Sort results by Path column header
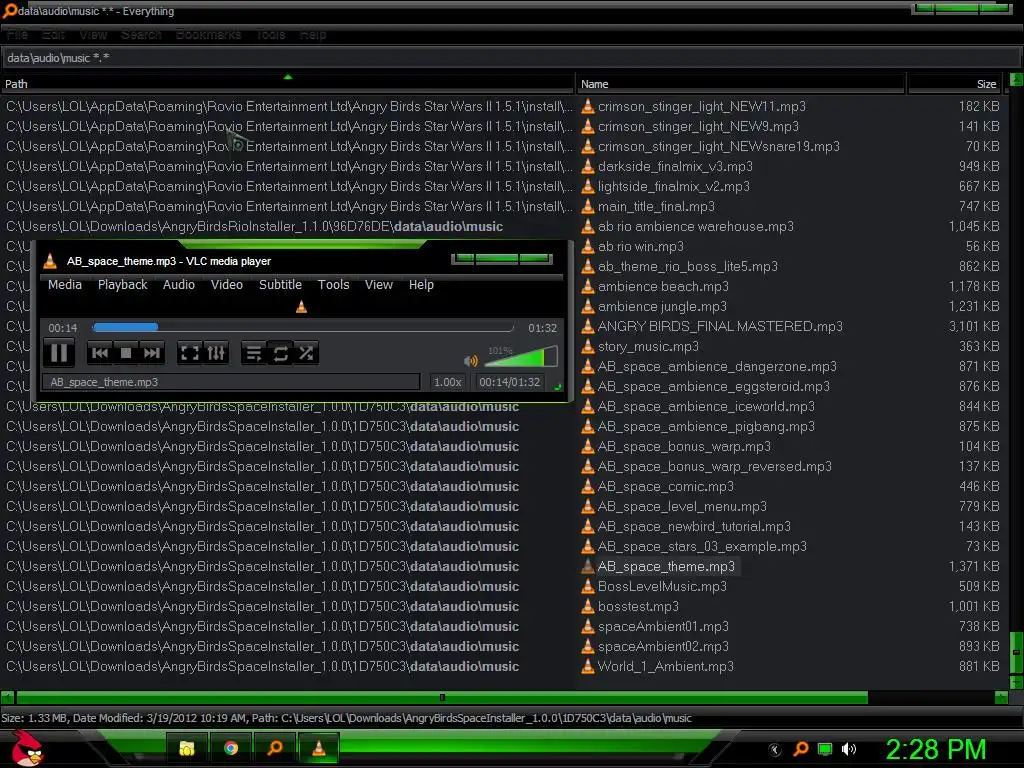 [x=287, y=84]
